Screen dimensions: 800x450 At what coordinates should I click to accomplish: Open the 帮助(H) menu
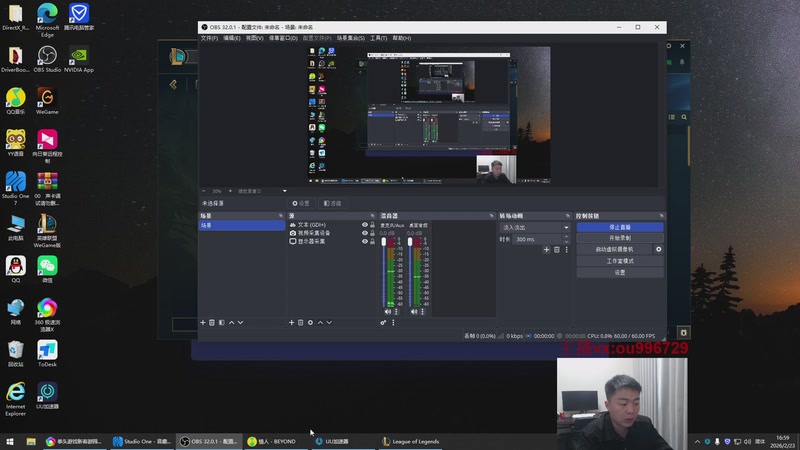(402, 38)
